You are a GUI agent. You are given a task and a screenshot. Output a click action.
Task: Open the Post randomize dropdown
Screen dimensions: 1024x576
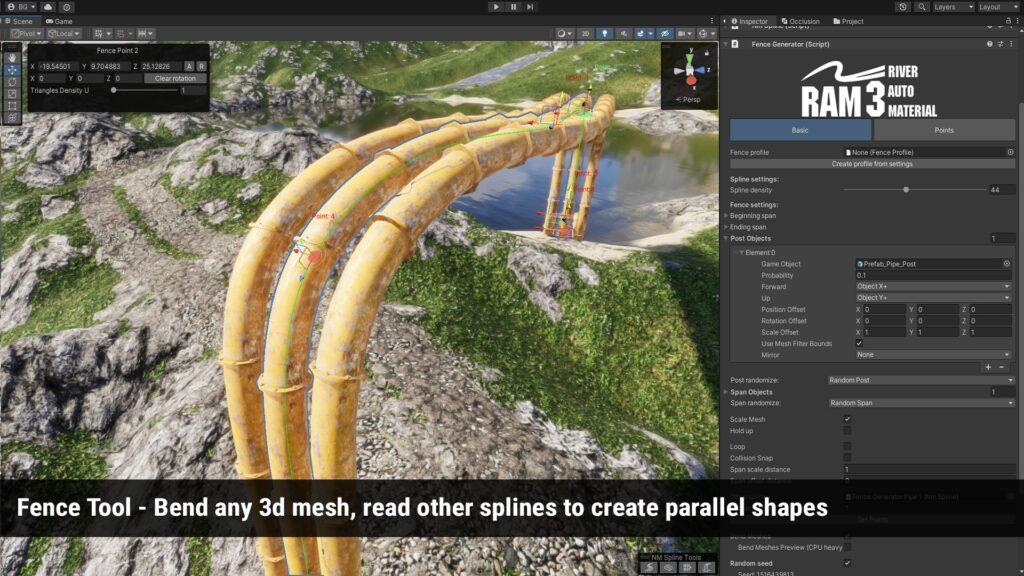pos(921,380)
